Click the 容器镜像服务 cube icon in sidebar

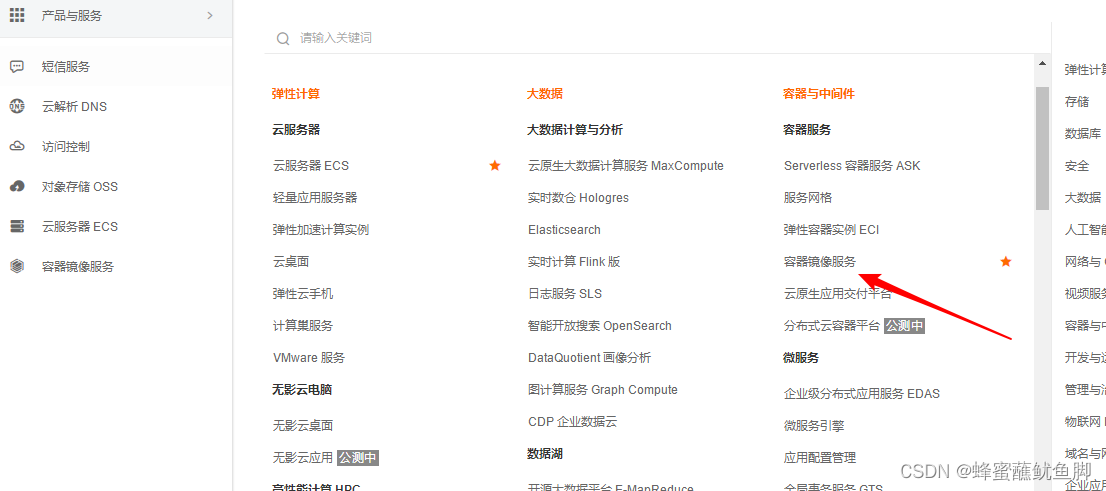pos(16,267)
